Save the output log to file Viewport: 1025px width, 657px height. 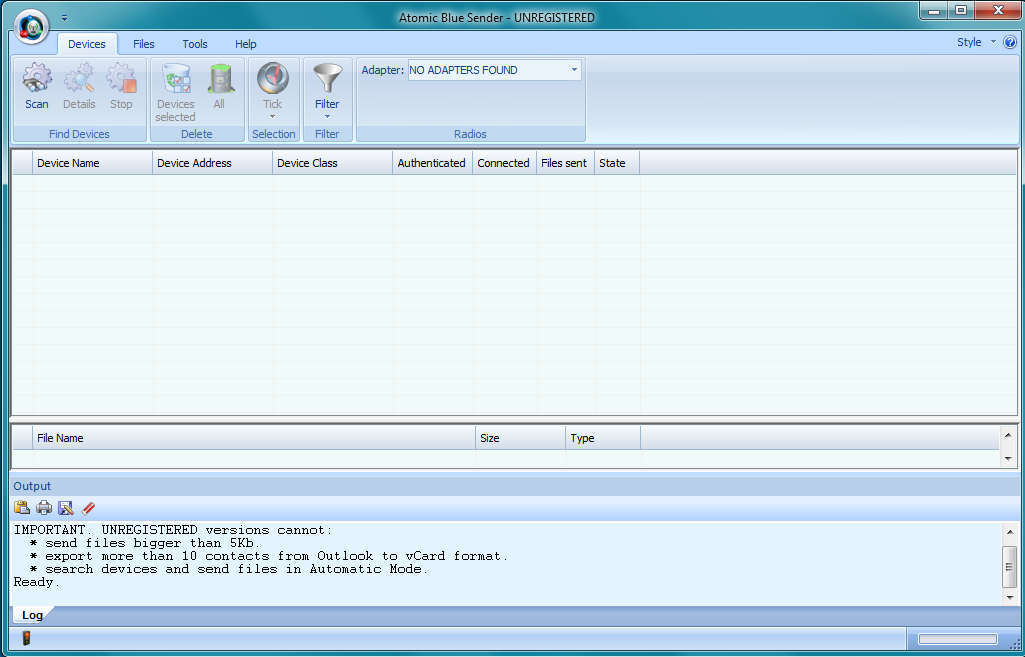point(66,508)
